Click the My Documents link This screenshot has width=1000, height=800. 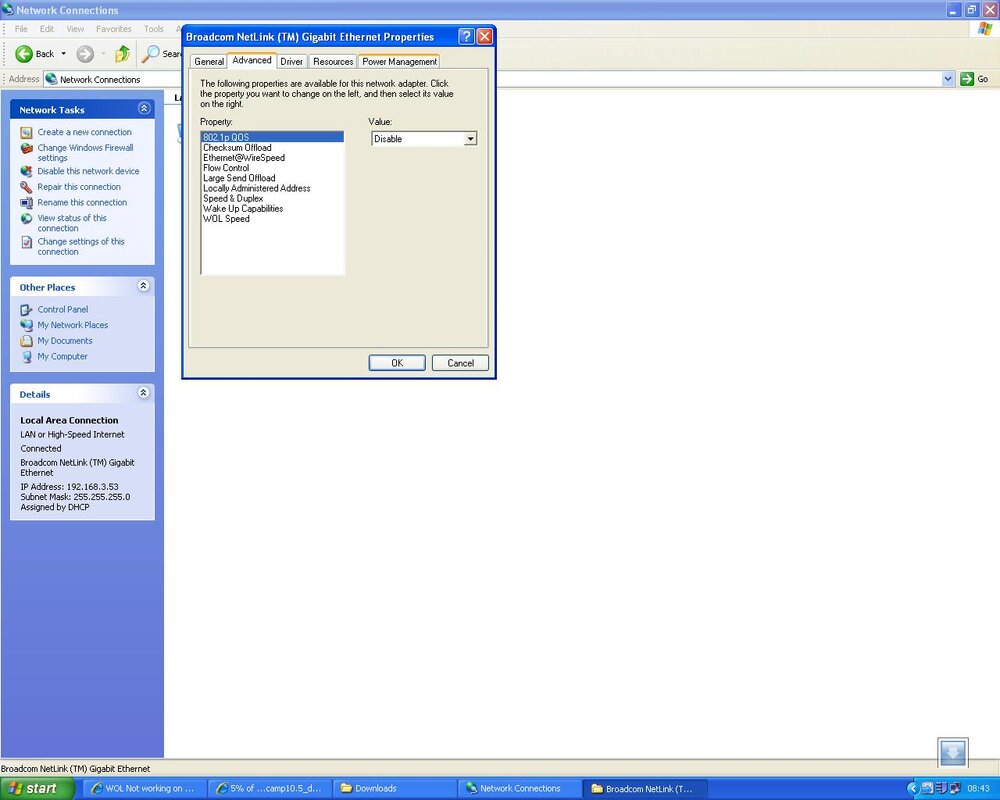click(64, 341)
